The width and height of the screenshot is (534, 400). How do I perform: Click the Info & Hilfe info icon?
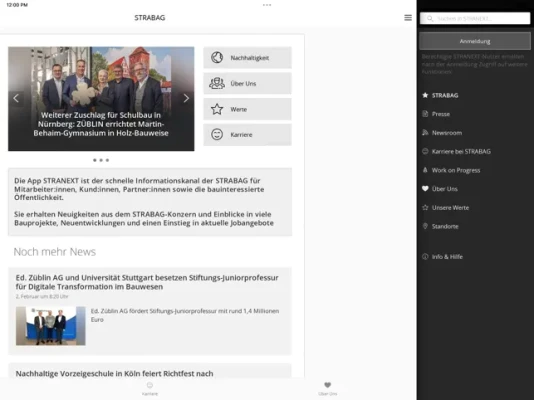click(425, 257)
